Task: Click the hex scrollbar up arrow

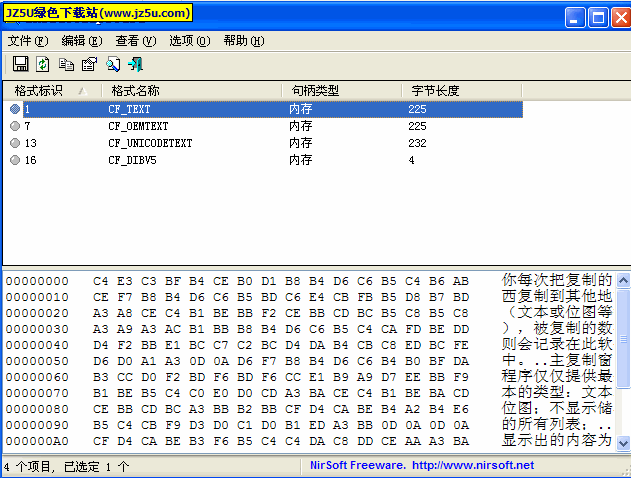Action: (x=623, y=280)
